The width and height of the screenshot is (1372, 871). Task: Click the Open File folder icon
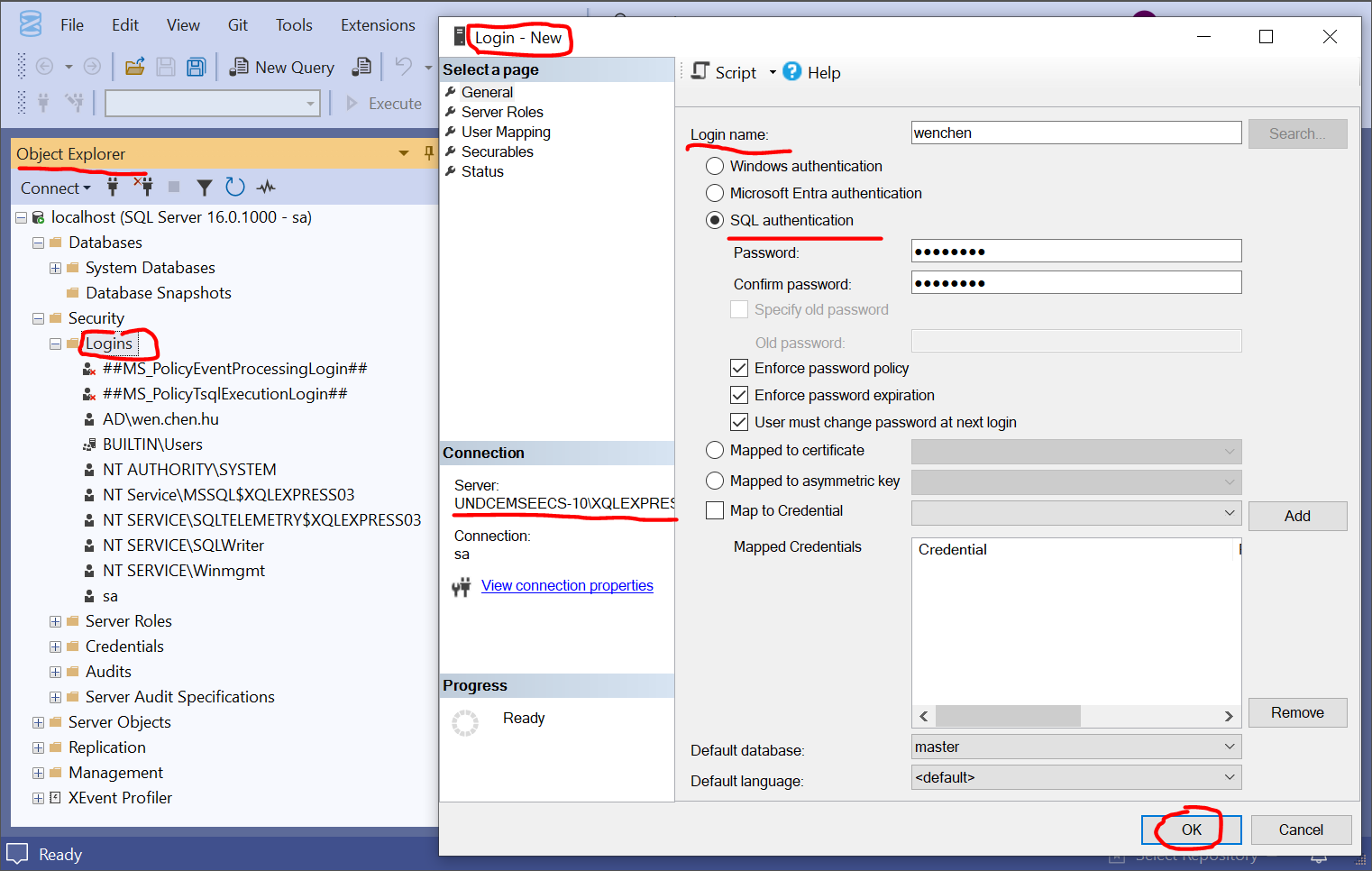tap(135, 67)
